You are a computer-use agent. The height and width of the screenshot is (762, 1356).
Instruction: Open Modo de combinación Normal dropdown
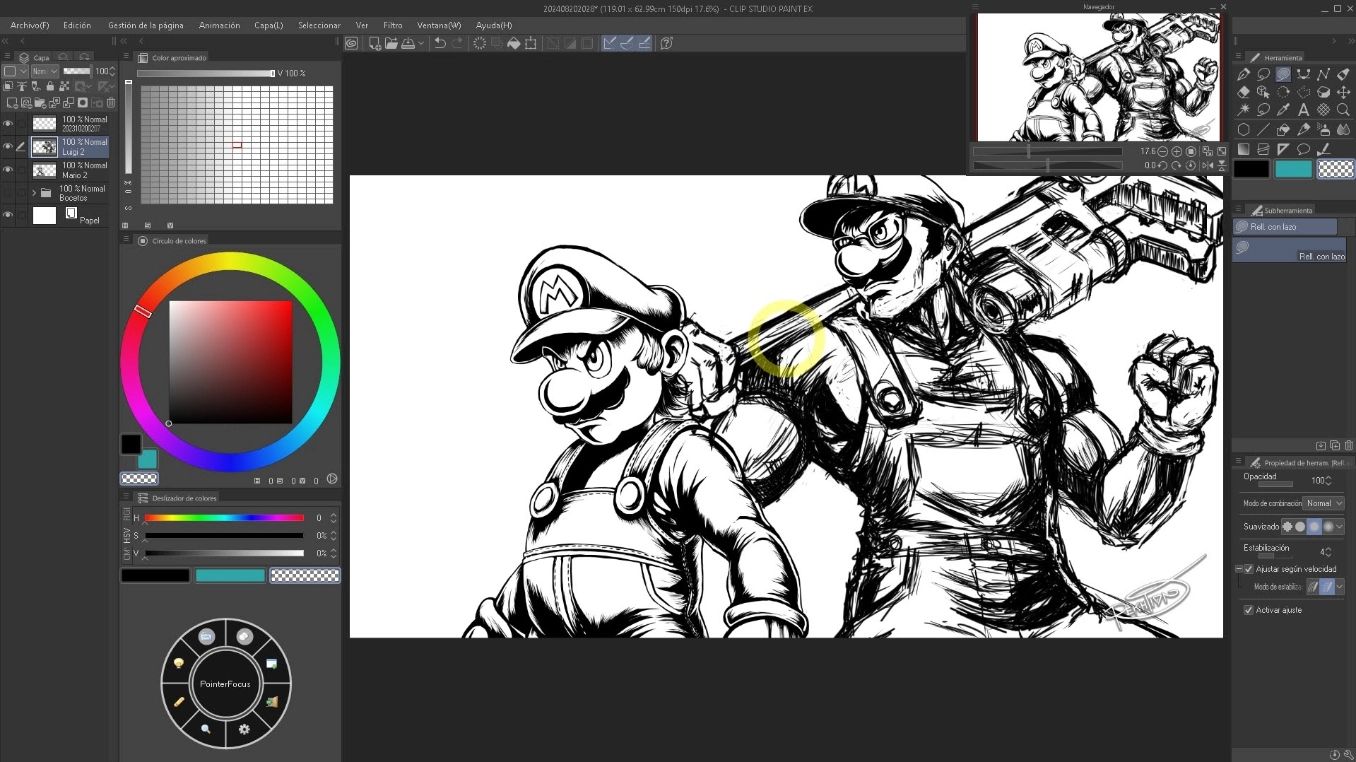point(1324,503)
